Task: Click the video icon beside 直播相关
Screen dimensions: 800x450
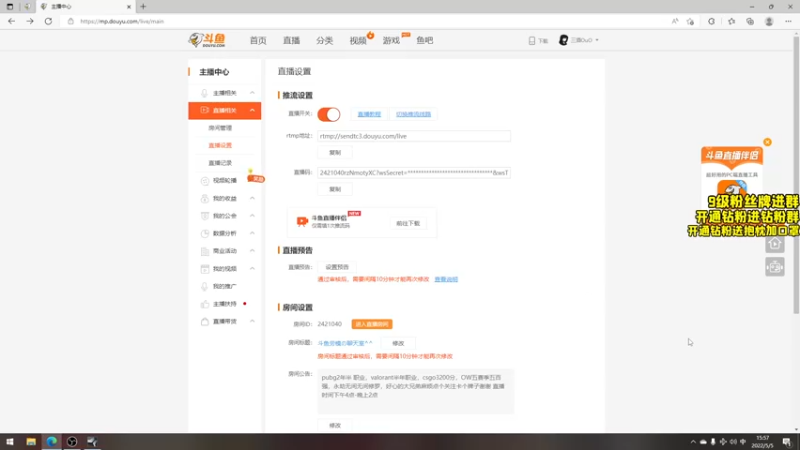Action: pos(205,110)
